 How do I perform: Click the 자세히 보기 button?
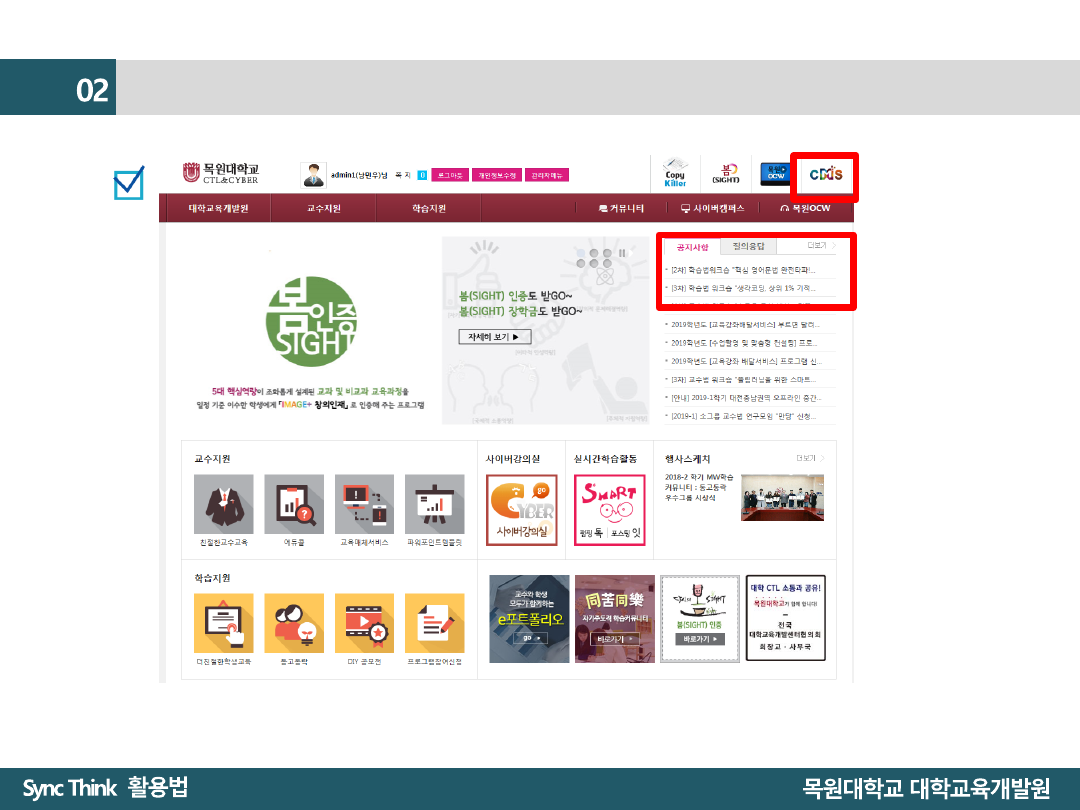click(x=494, y=337)
